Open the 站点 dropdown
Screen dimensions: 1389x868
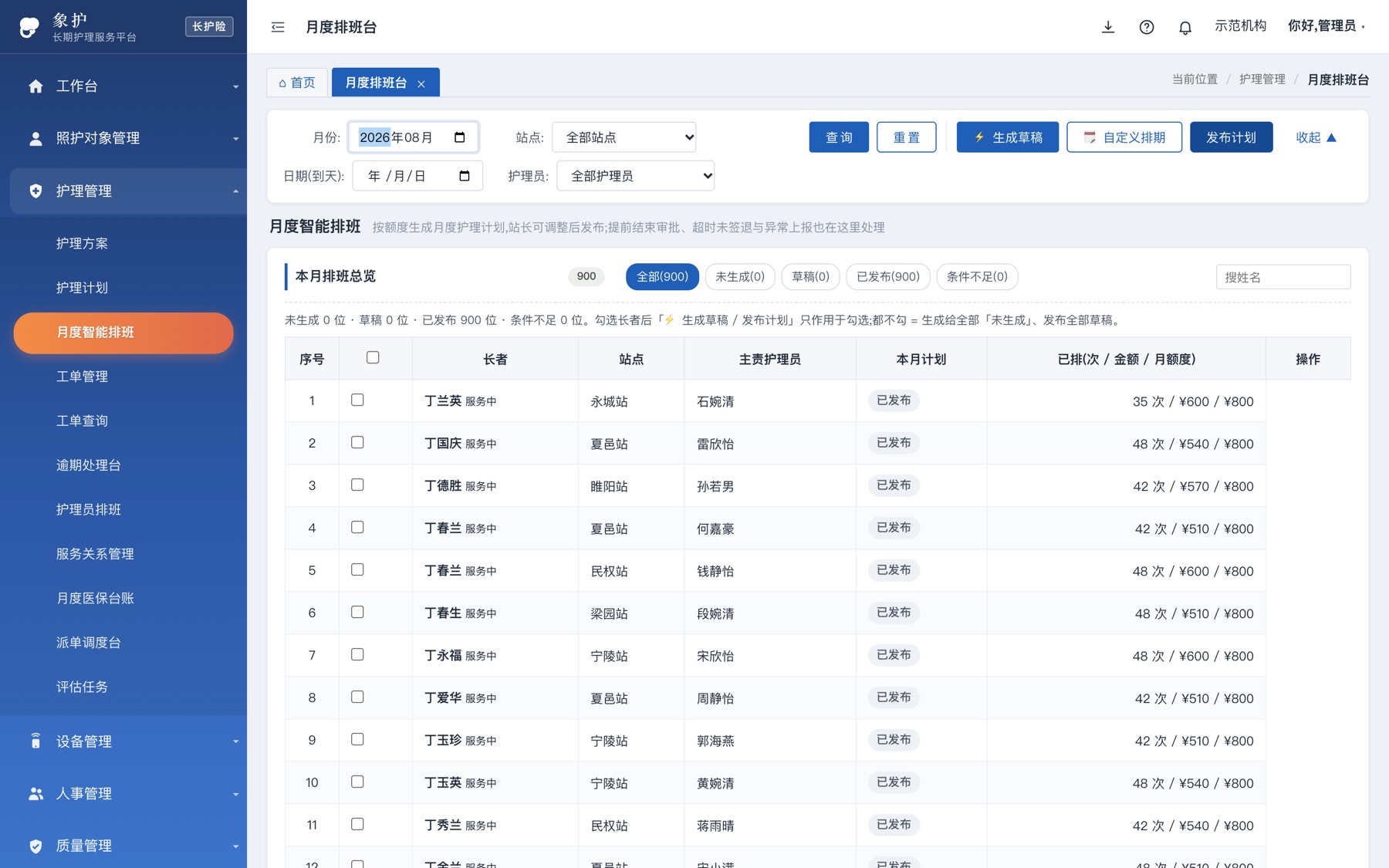[624, 137]
